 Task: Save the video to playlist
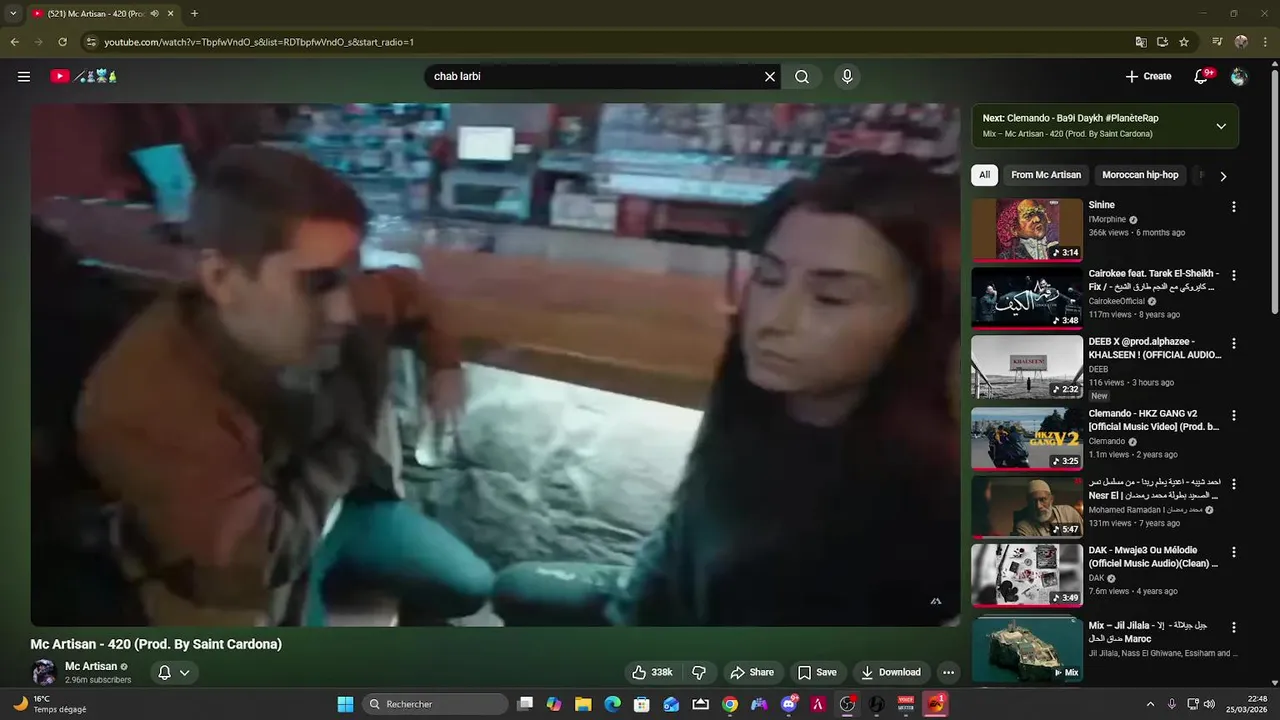pos(817,672)
